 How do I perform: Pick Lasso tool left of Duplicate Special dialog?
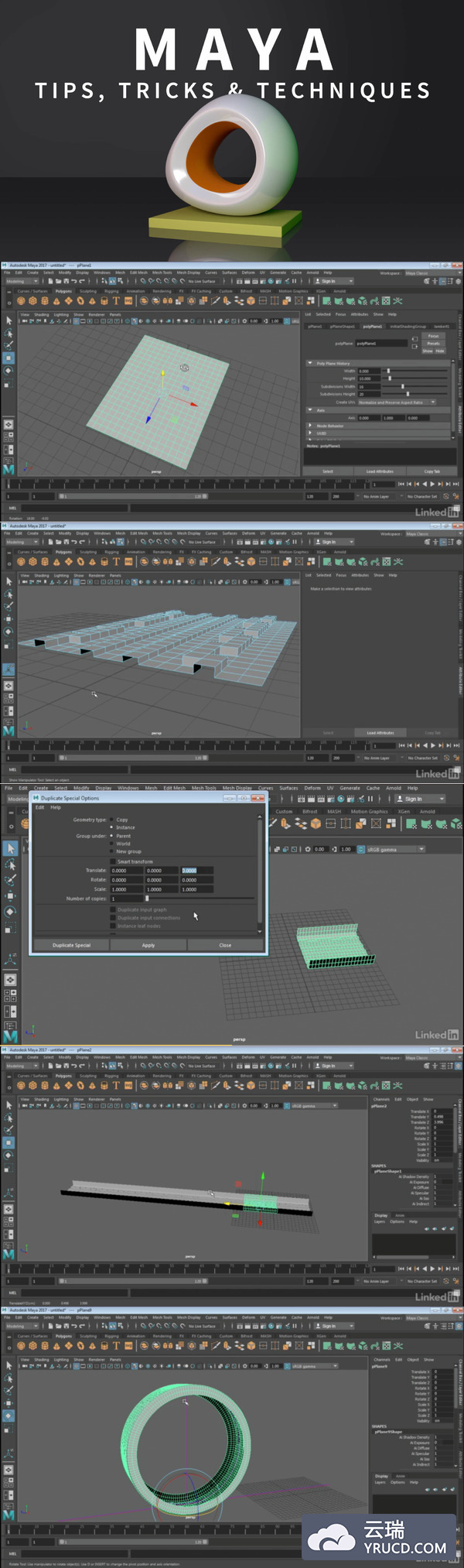pyautogui.click(x=10, y=864)
